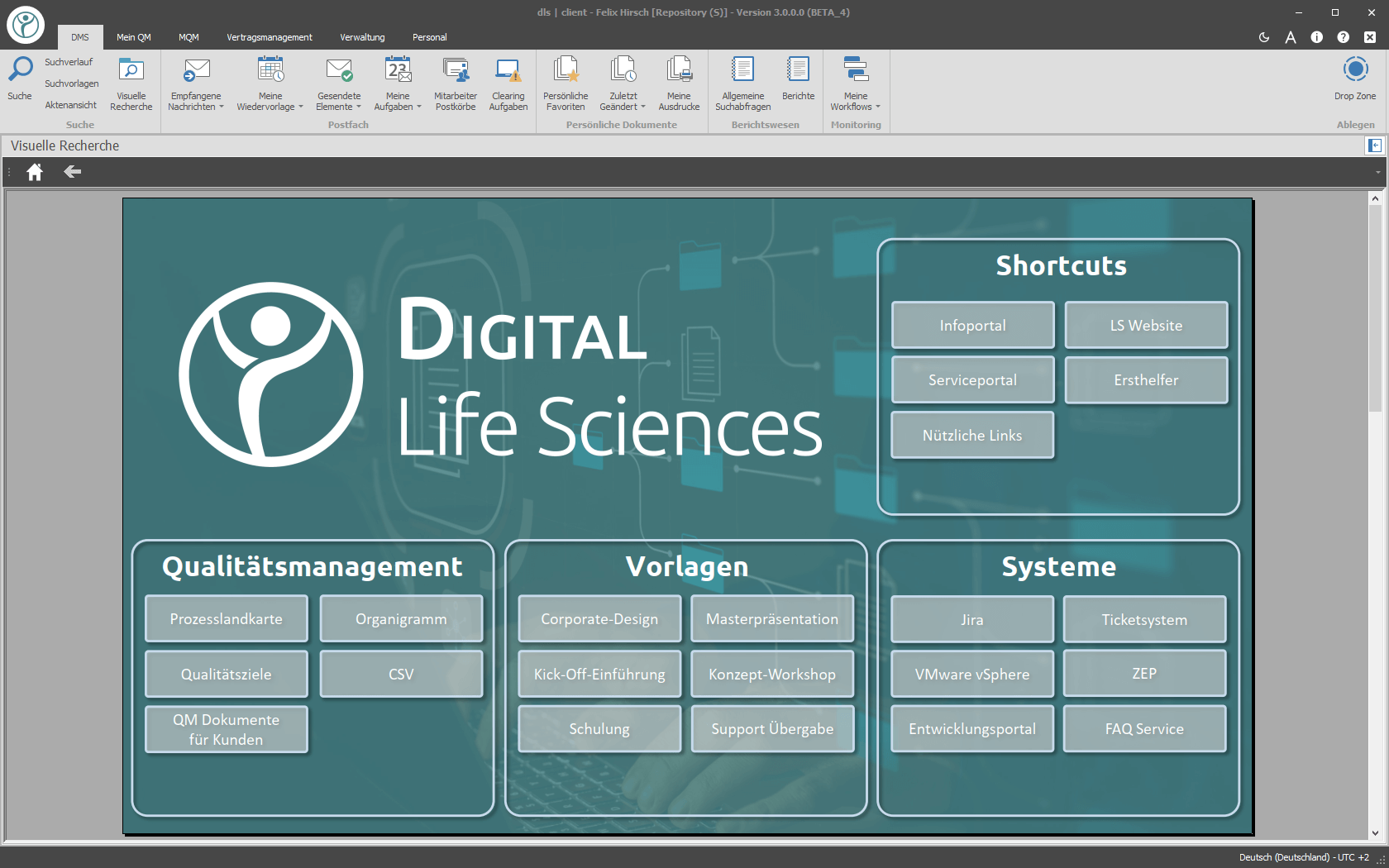Toggle dark mode moon icon
1389x868 pixels.
click(1264, 37)
